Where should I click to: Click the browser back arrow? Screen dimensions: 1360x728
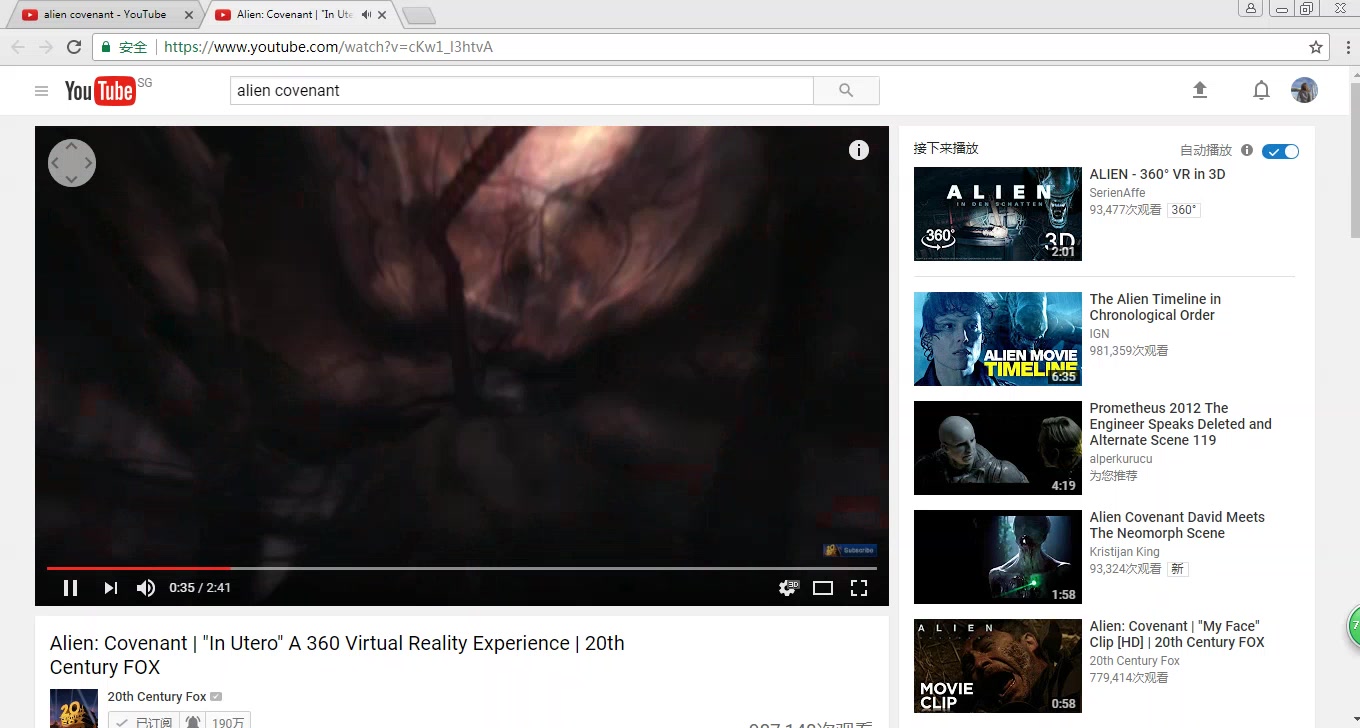coord(18,47)
